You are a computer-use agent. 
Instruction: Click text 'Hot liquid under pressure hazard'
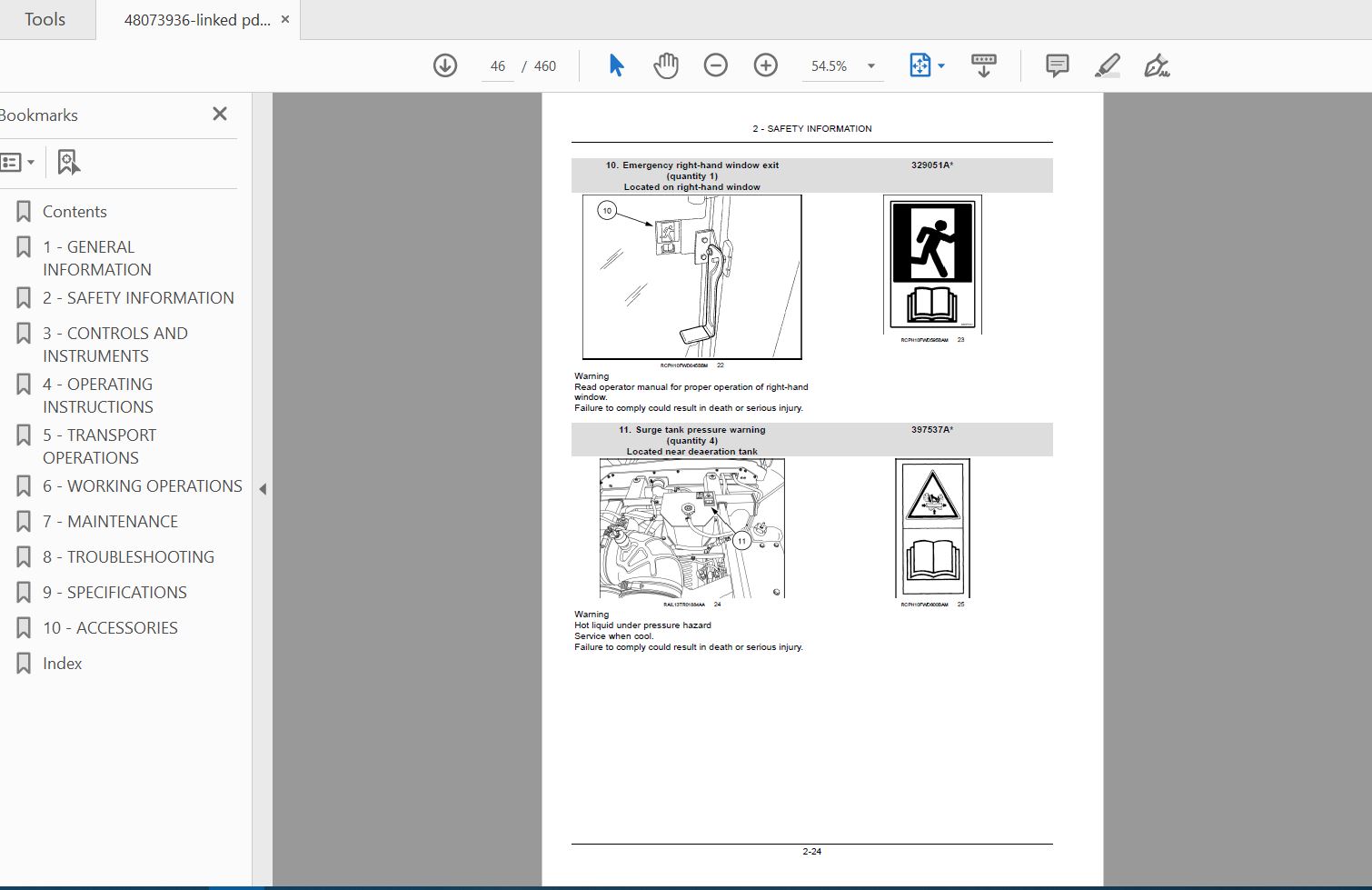642,625
